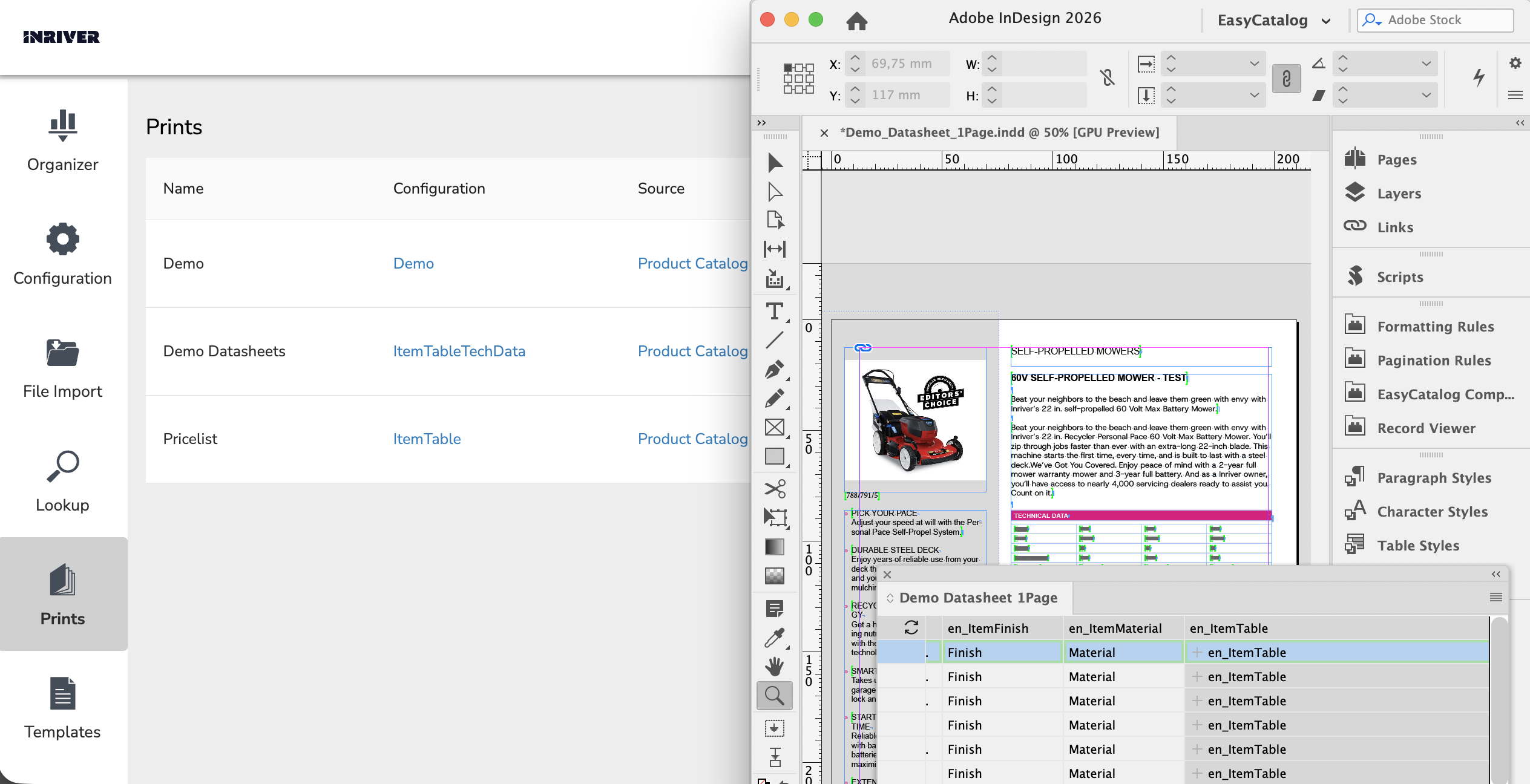Select the Content Collector tool

pos(775,279)
